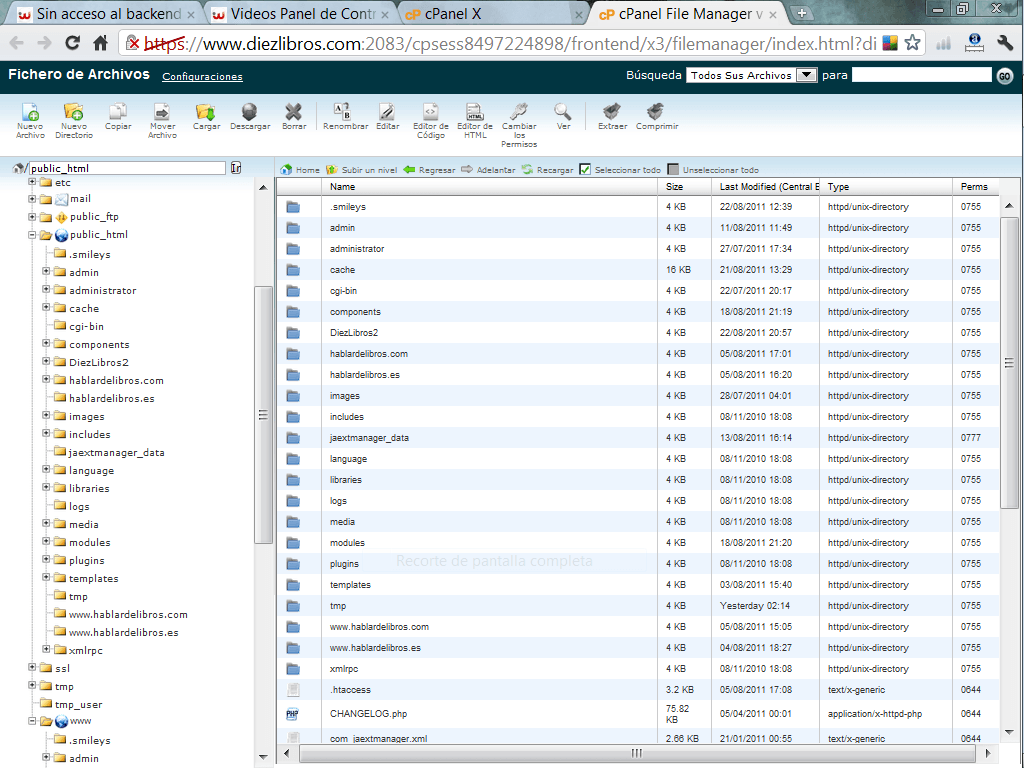Create a folder with Nuevo Directorio
Viewport: 1024px width, 768px height.
74,121
